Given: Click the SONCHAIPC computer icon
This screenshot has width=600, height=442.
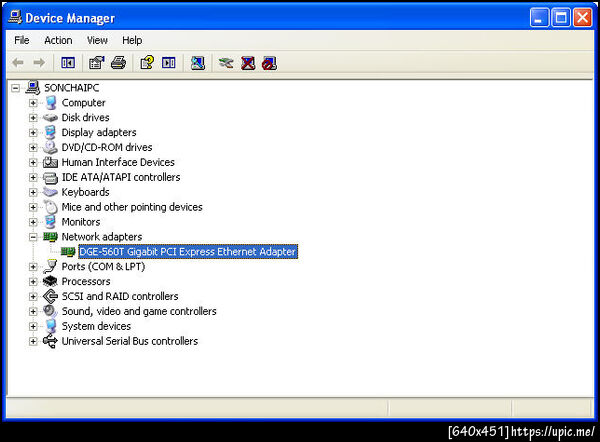Looking at the screenshot, I should pyautogui.click(x=33, y=88).
